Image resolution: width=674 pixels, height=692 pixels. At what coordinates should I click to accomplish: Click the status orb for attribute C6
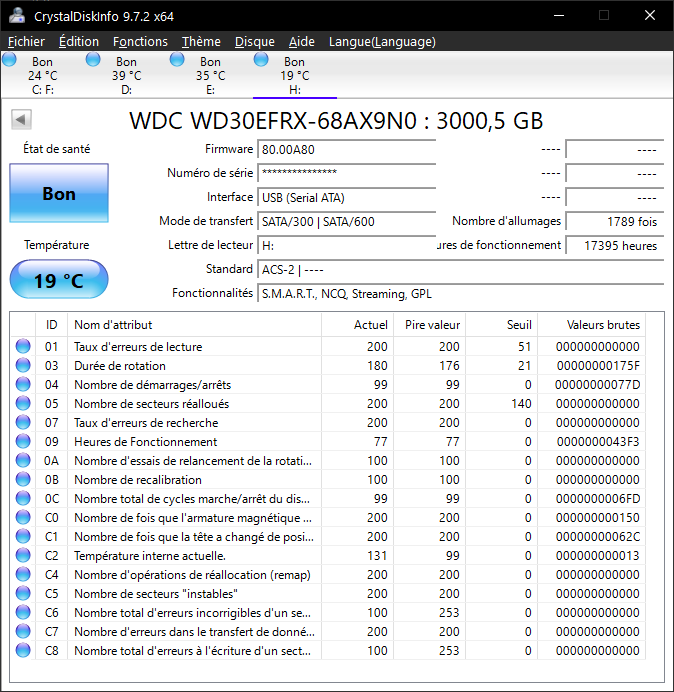tap(23, 612)
